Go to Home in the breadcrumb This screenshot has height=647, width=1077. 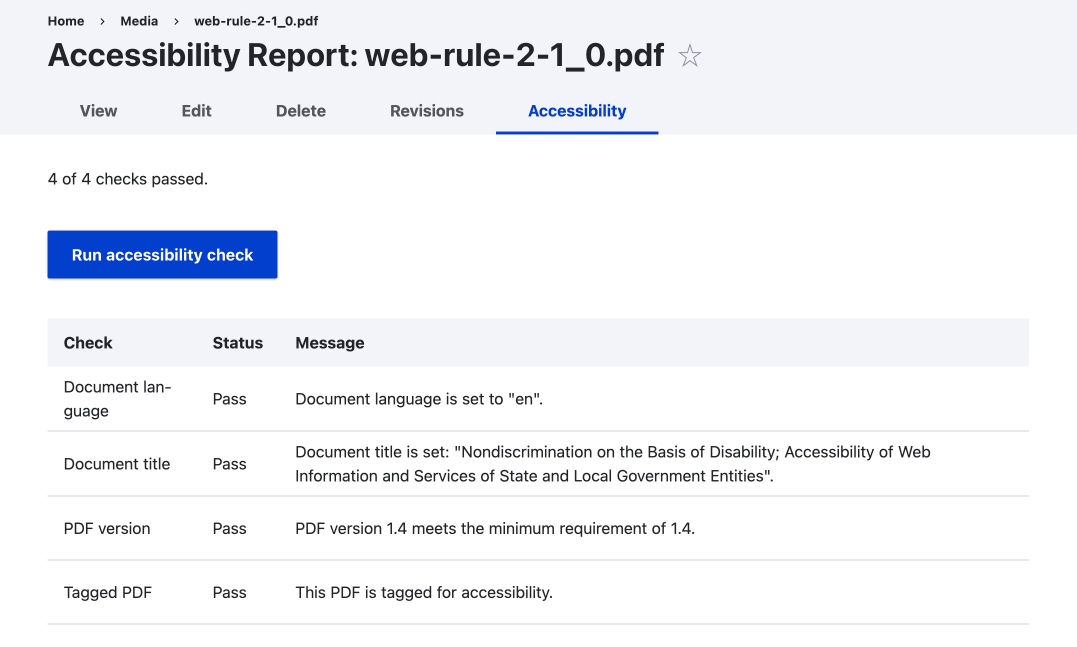[66, 21]
